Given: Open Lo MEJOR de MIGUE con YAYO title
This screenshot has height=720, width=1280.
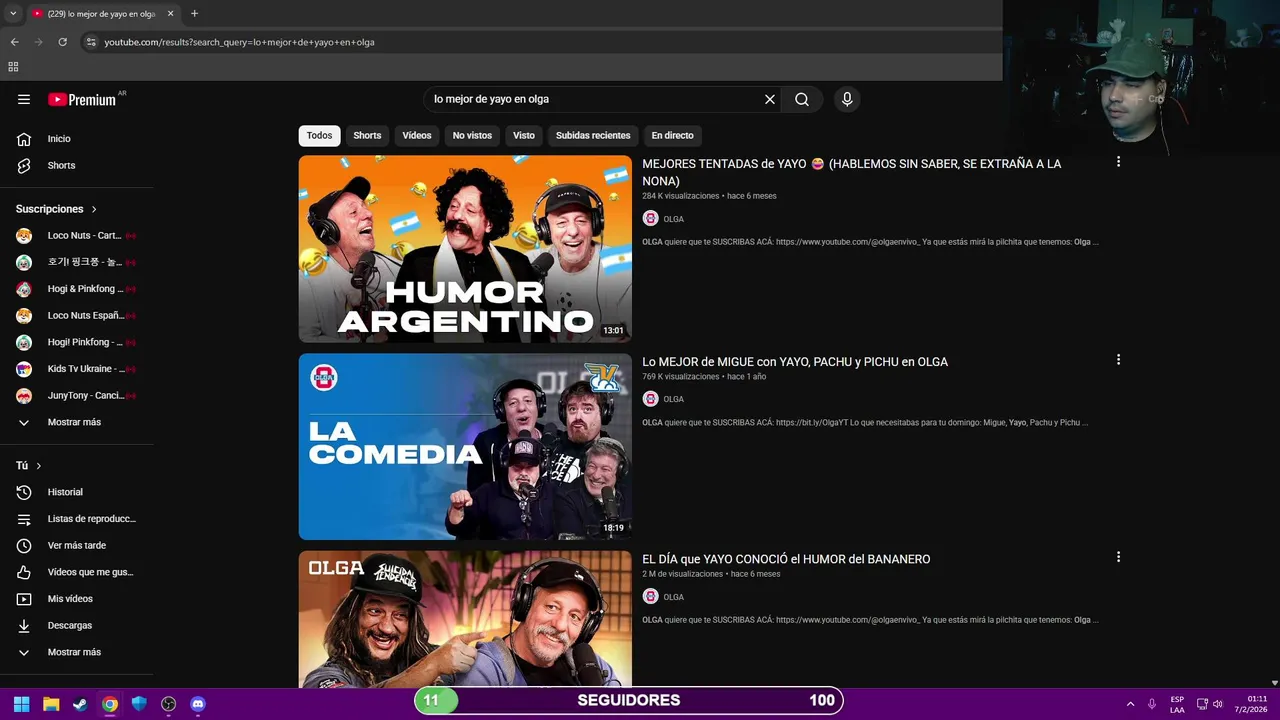Looking at the screenshot, I should (x=795, y=362).
